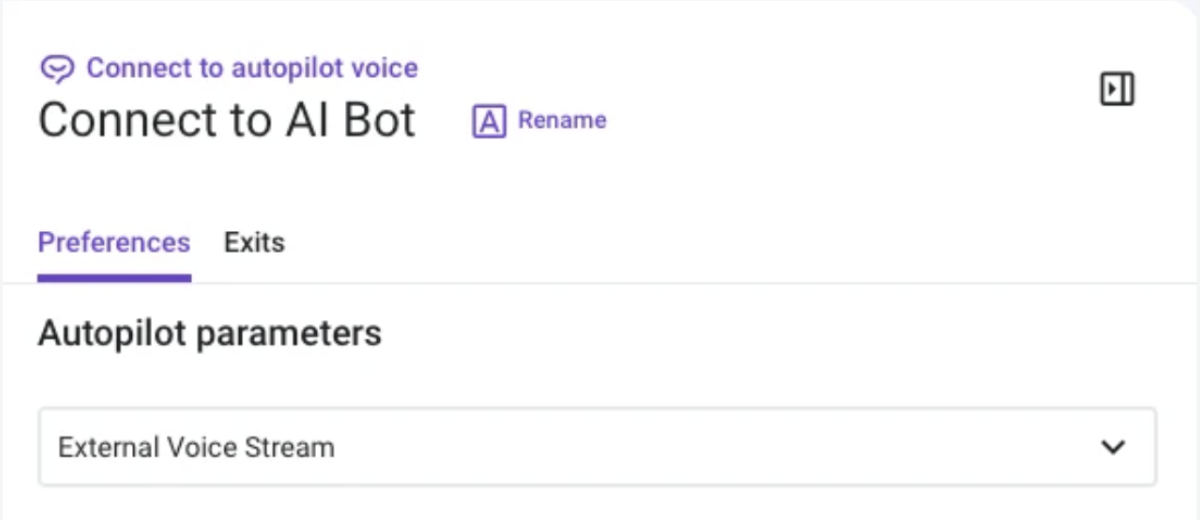Rename the Connect to AI Bot widget
The image size is (1200, 520).
tap(539, 121)
